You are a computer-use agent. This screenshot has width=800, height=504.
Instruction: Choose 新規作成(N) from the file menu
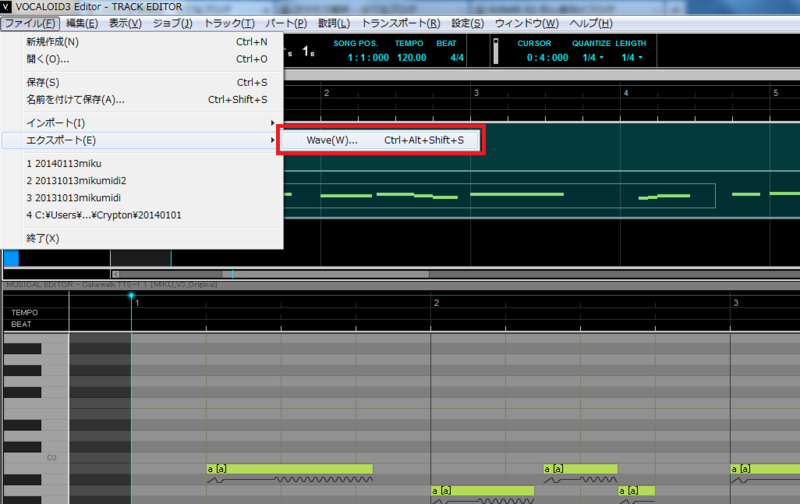142,42
